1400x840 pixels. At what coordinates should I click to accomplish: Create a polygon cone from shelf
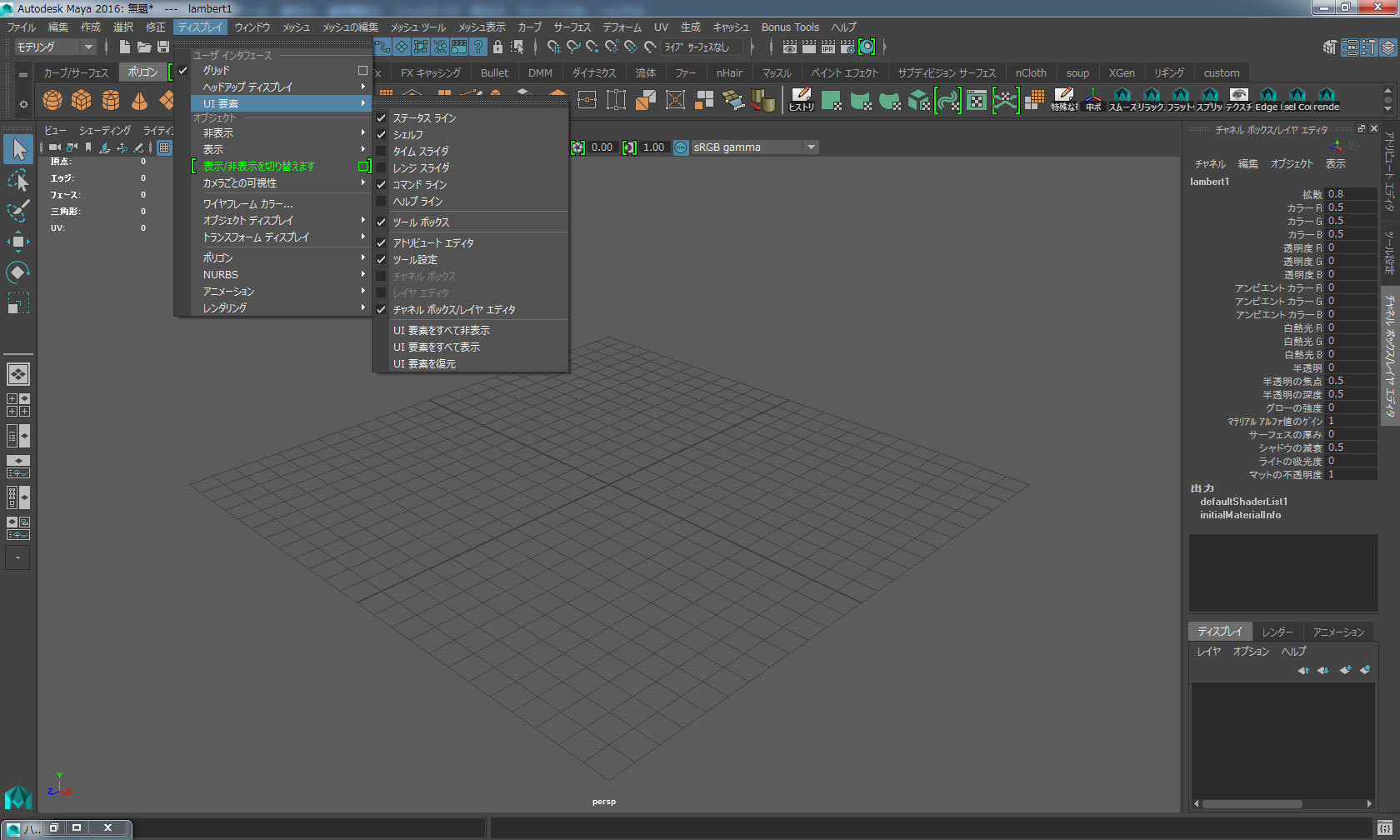140,100
